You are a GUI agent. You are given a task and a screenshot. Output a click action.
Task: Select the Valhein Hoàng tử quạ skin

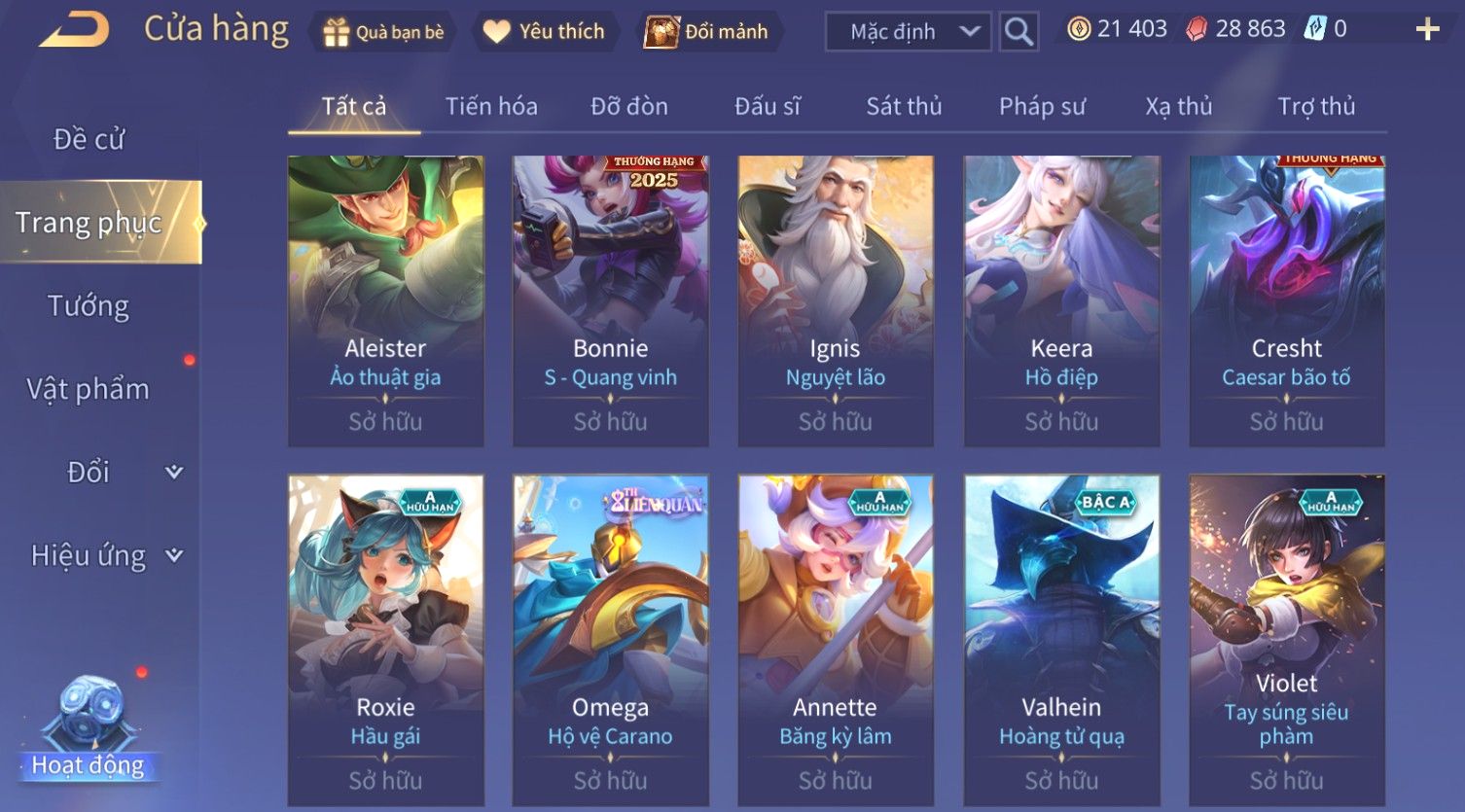tap(1061, 640)
